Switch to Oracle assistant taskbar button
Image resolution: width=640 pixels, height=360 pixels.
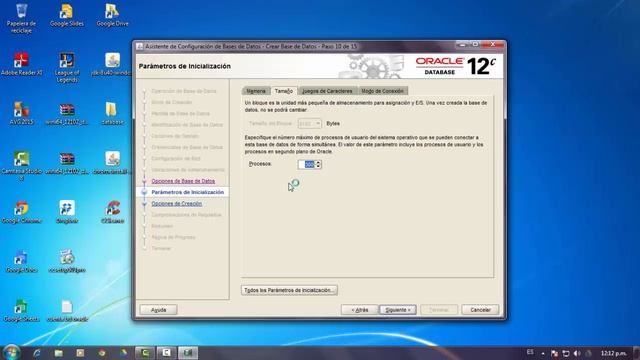click(188, 353)
